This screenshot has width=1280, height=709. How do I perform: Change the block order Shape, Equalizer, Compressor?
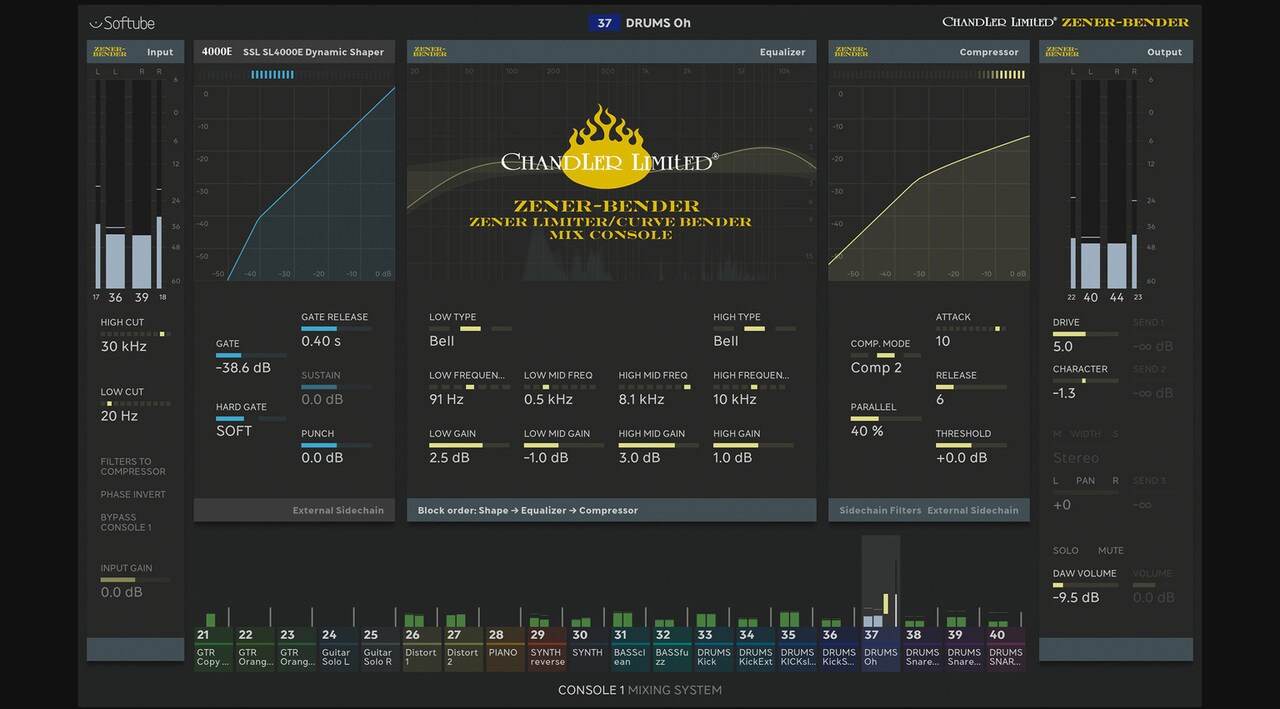click(528, 510)
